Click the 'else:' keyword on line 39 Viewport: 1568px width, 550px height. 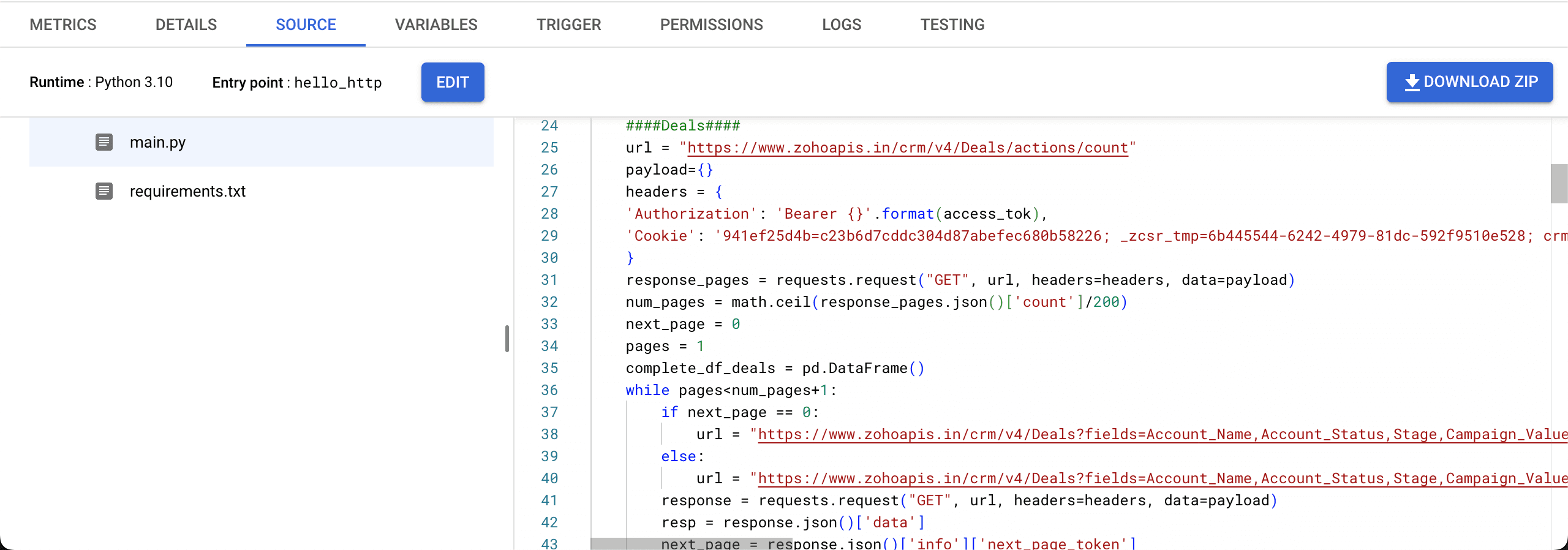pos(683,456)
